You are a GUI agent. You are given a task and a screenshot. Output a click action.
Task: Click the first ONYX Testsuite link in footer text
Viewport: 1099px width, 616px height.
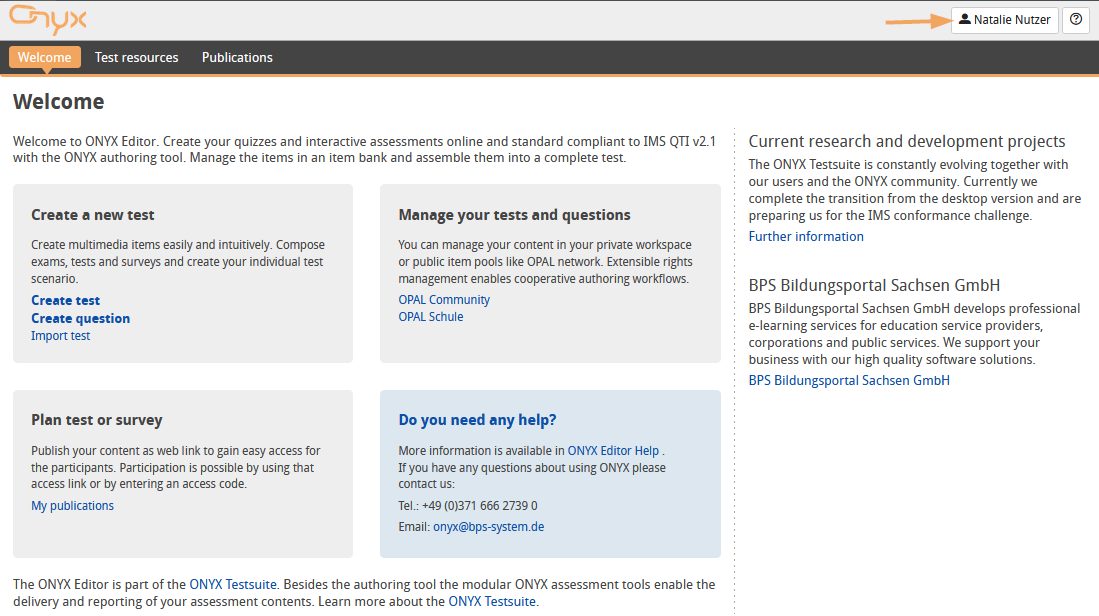coord(233,584)
